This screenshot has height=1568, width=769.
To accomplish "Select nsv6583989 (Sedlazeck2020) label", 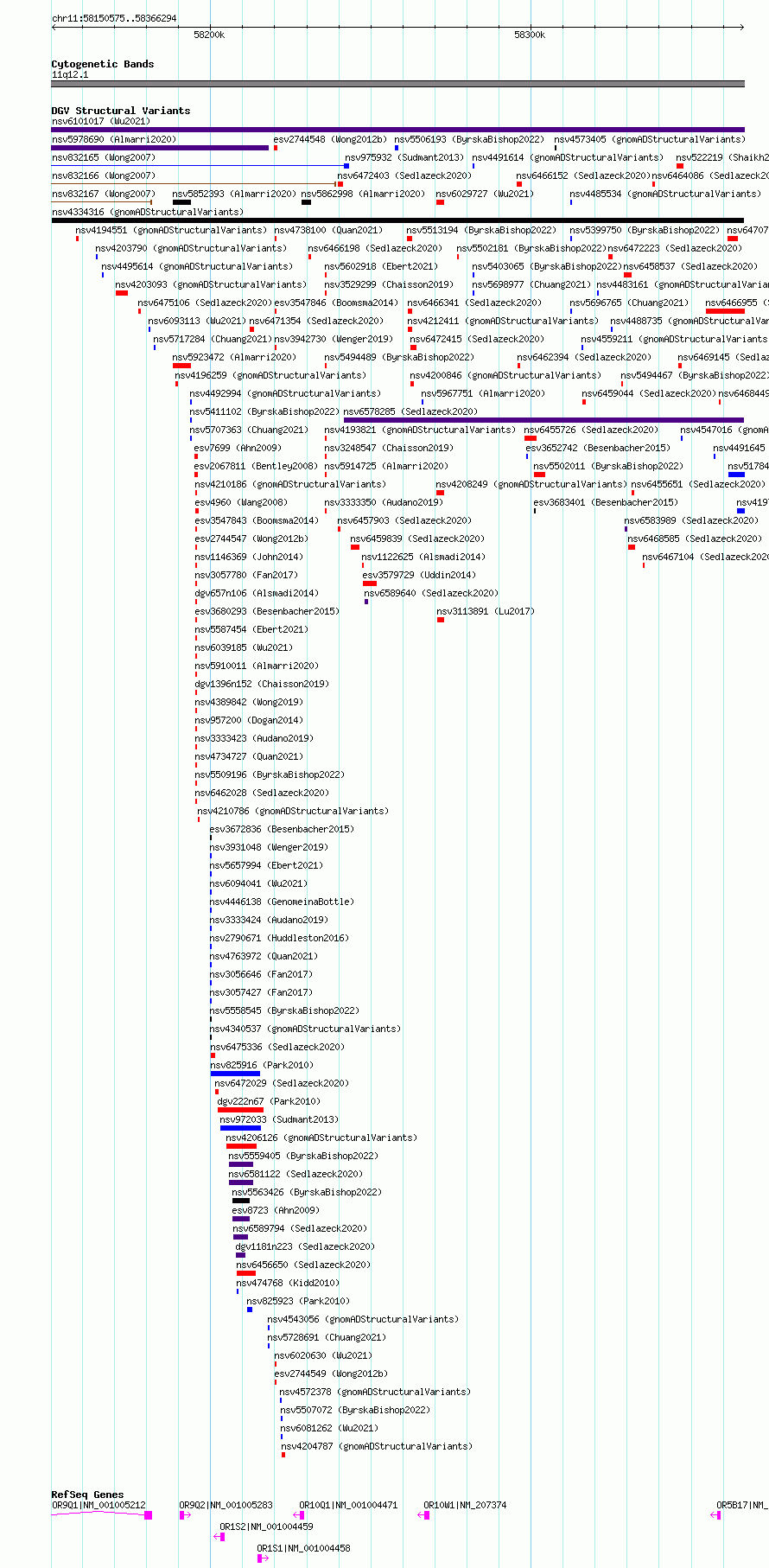I will tap(692, 520).
